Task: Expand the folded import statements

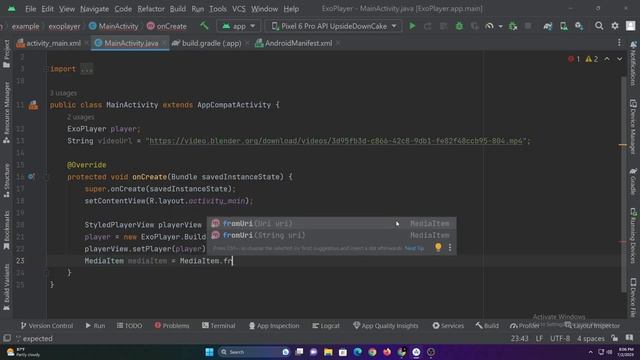Action: (87, 69)
